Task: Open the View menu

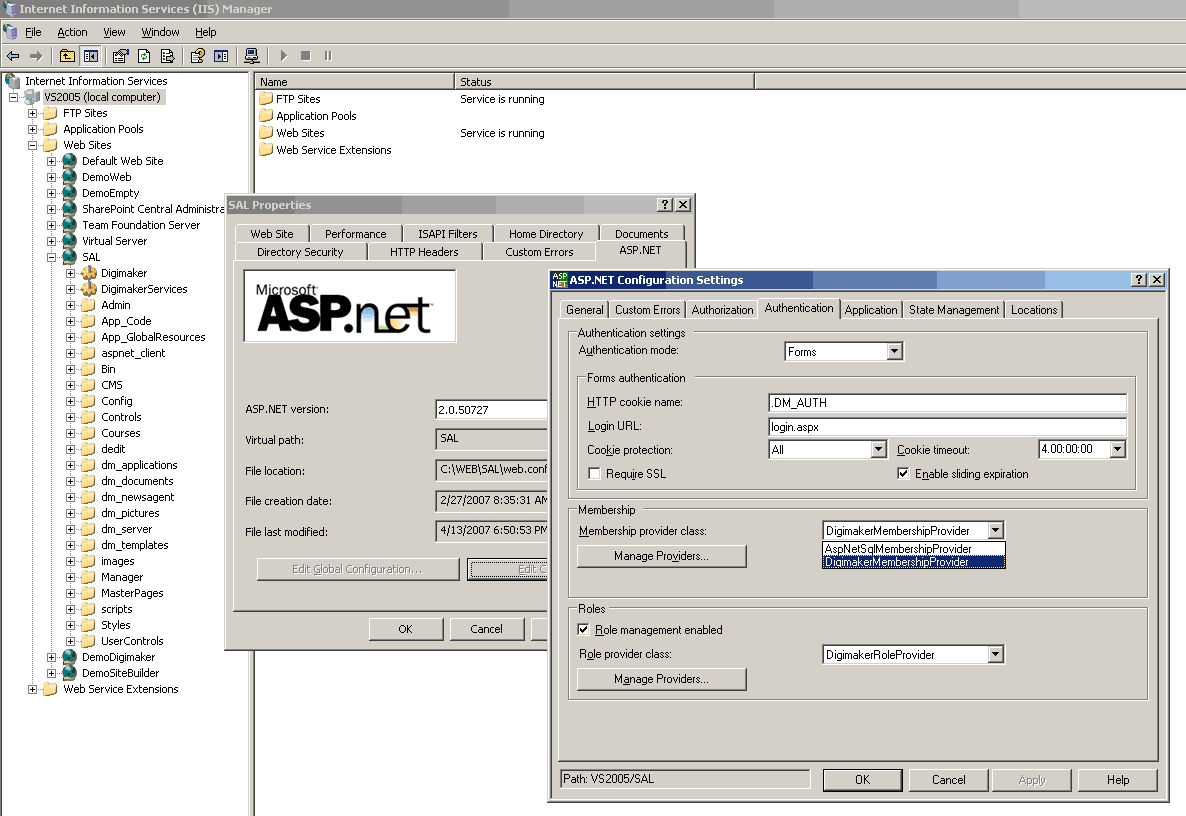Action: 114,32
